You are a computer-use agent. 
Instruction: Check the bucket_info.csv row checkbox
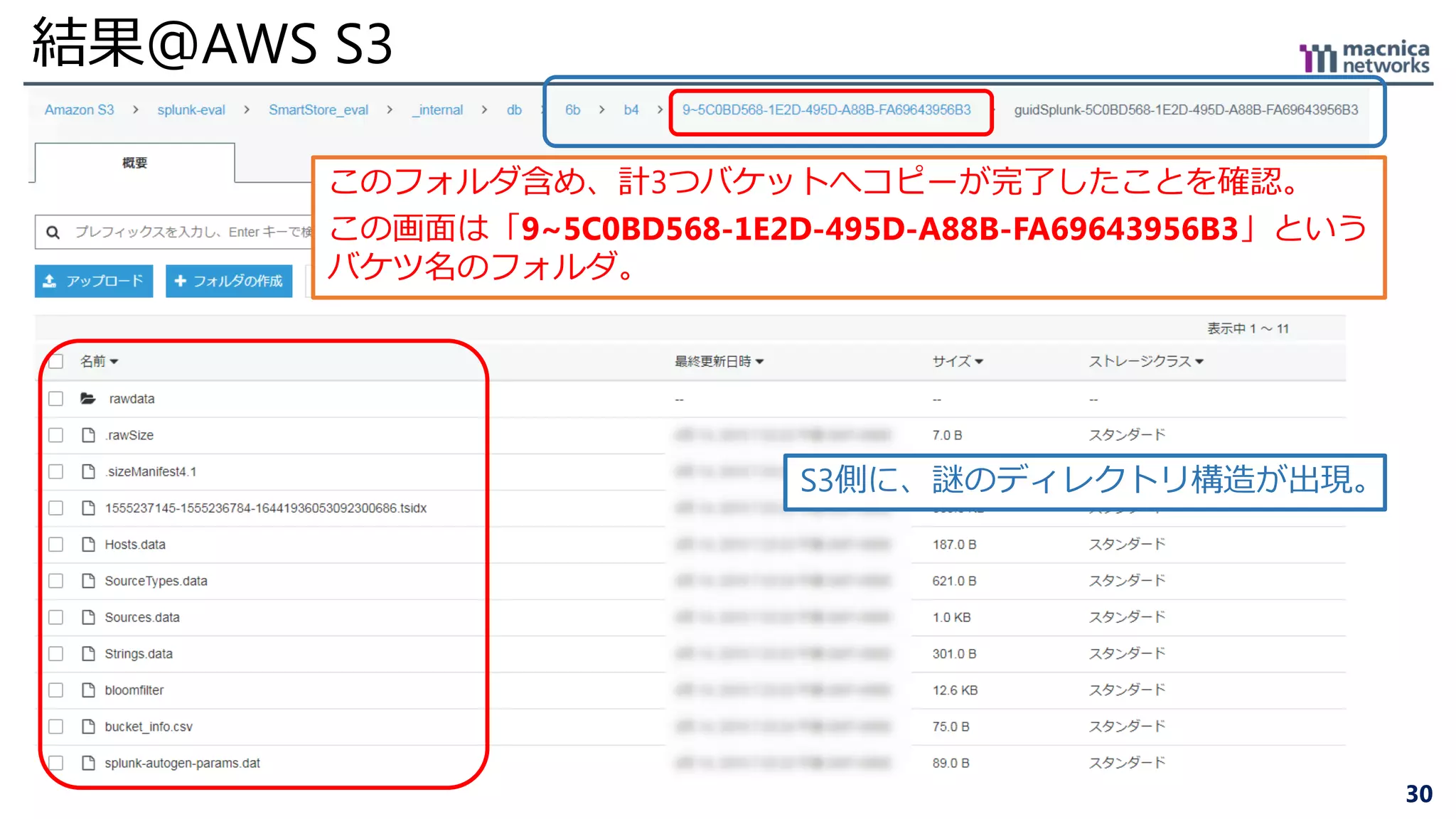(x=56, y=727)
